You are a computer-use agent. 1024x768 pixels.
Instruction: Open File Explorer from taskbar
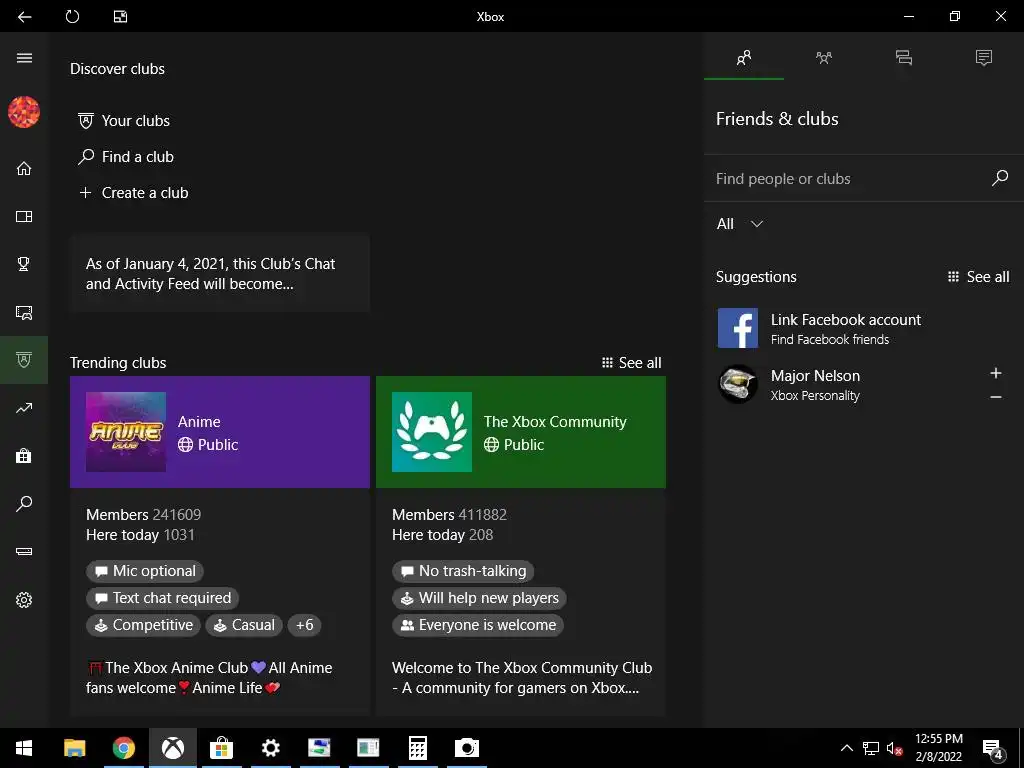coord(74,748)
